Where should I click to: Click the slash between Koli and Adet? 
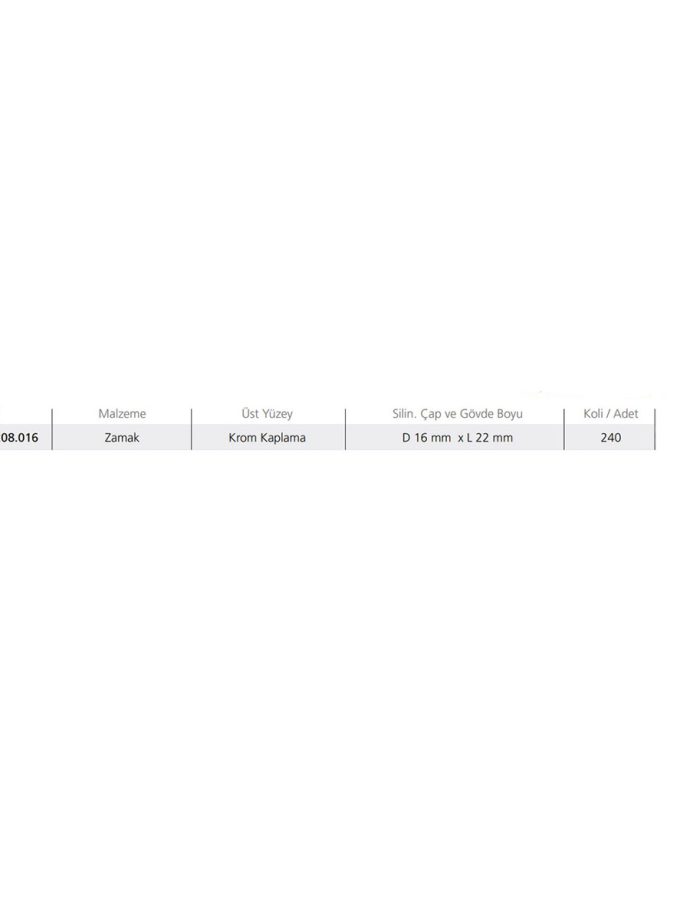pos(611,414)
